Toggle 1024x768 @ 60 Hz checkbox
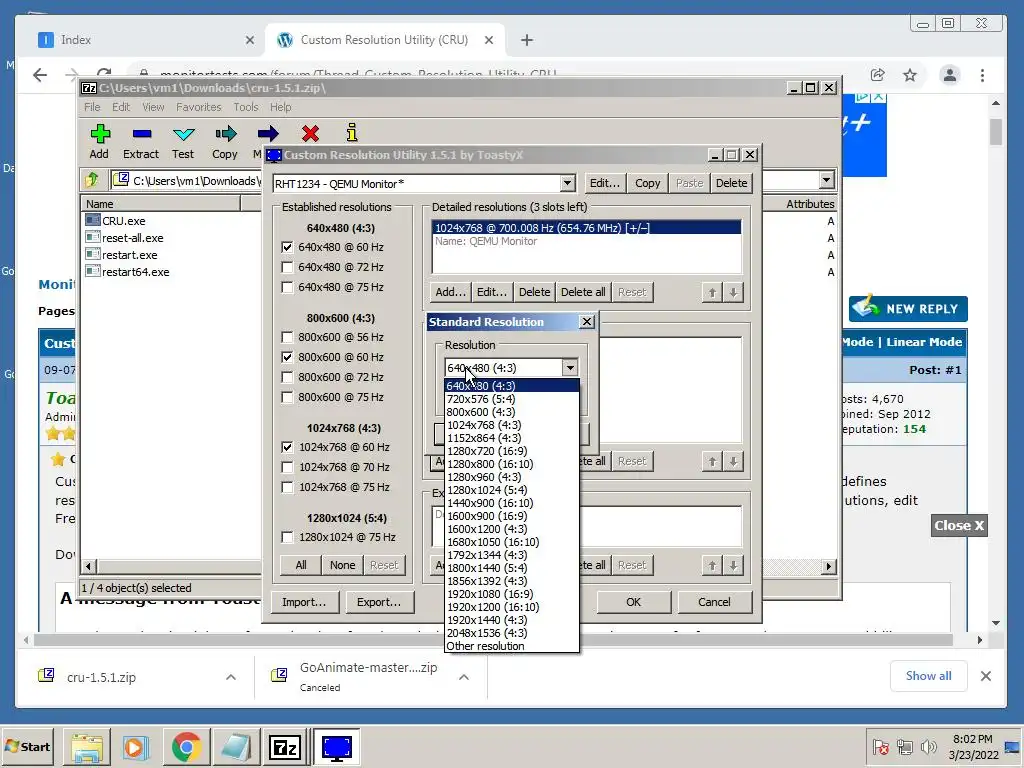Screen dimensions: 1024x768 click(287, 447)
